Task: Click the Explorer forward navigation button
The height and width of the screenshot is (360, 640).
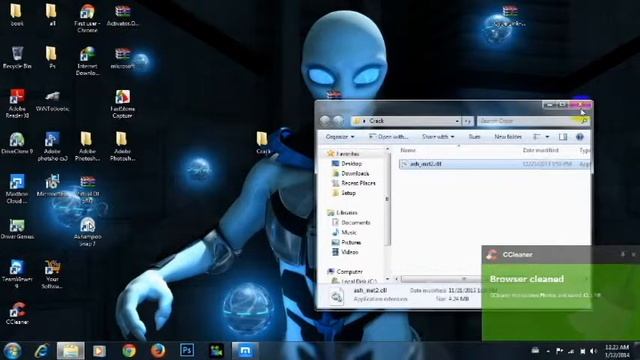Action: [338, 120]
